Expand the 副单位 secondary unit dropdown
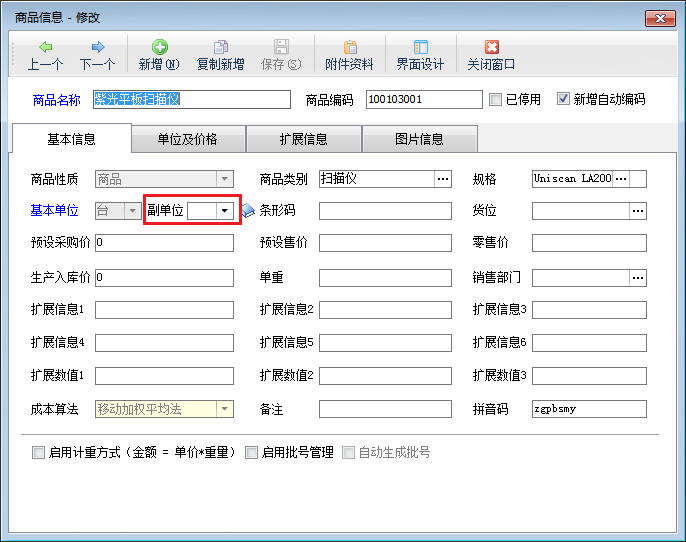Image resolution: width=686 pixels, height=542 pixels. point(225,210)
